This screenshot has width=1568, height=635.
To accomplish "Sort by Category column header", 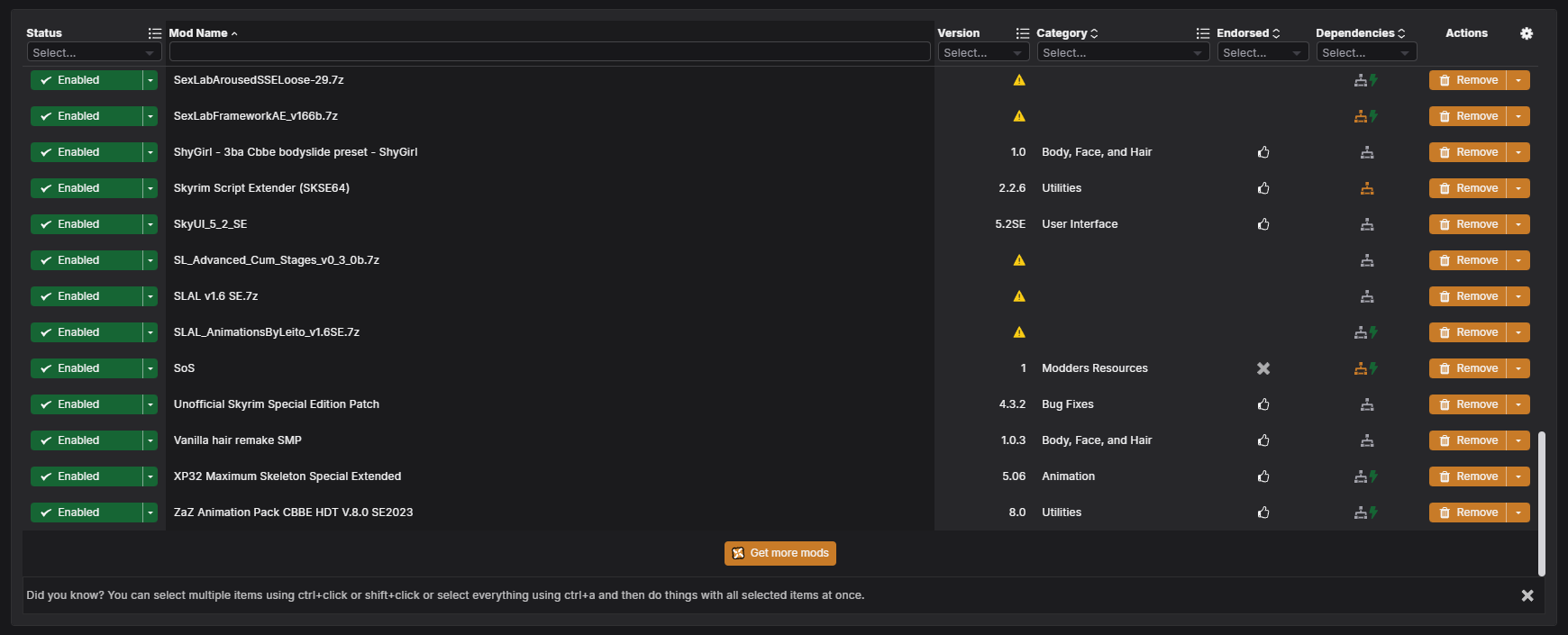I will (x=1067, y=33).
